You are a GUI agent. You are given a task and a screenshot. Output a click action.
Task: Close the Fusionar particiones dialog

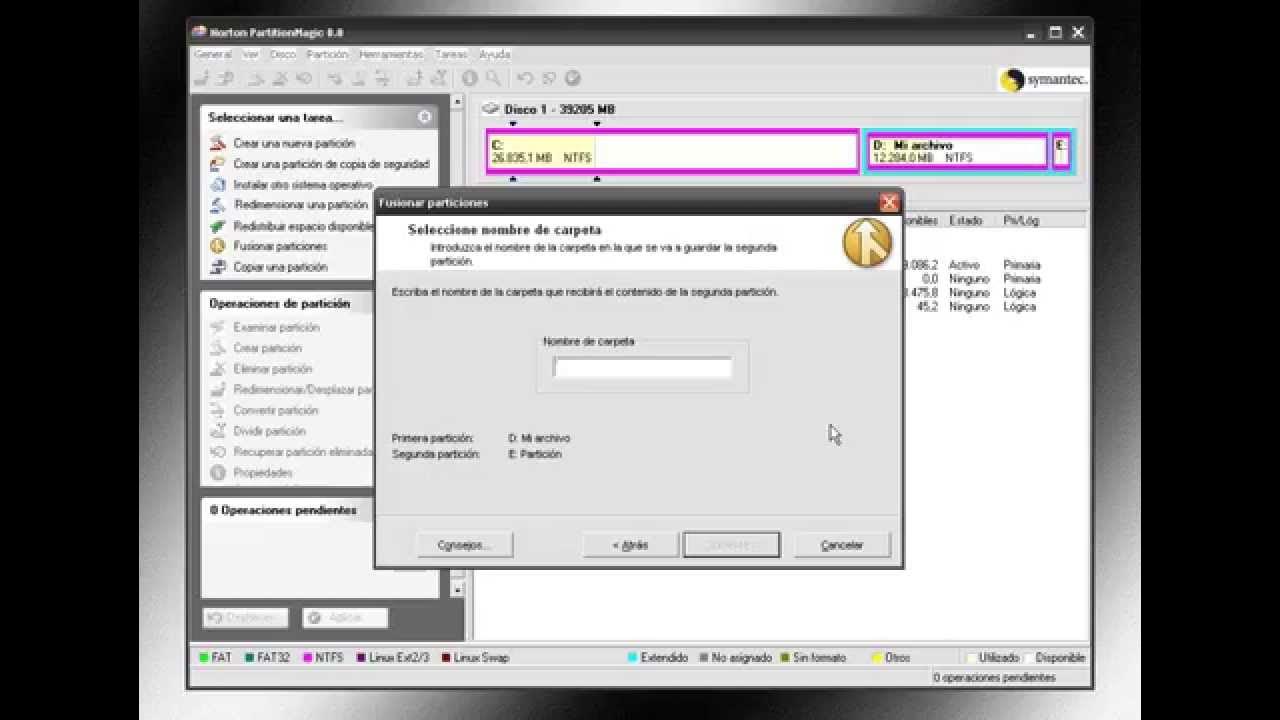point(889,202)
